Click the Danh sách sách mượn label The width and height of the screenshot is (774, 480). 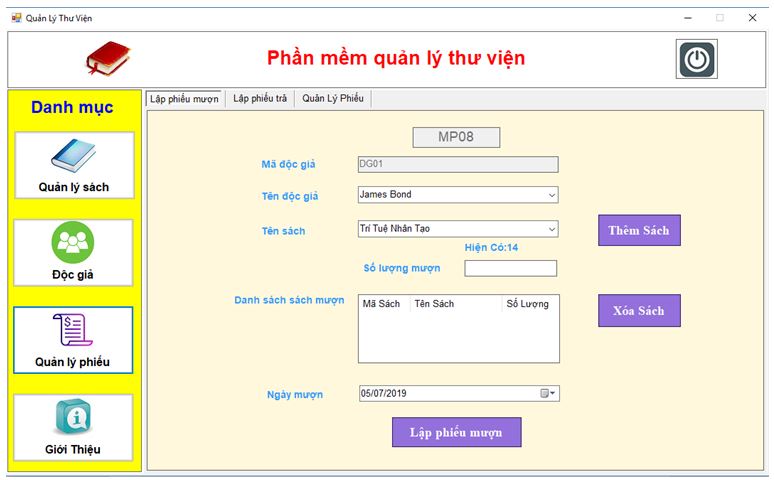coord(289,300)
